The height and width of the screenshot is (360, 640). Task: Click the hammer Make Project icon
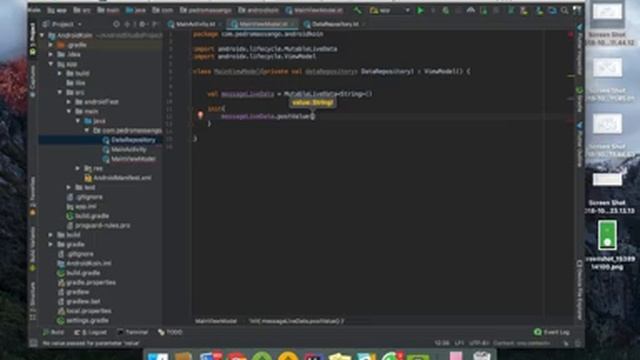tap(358, 10)
